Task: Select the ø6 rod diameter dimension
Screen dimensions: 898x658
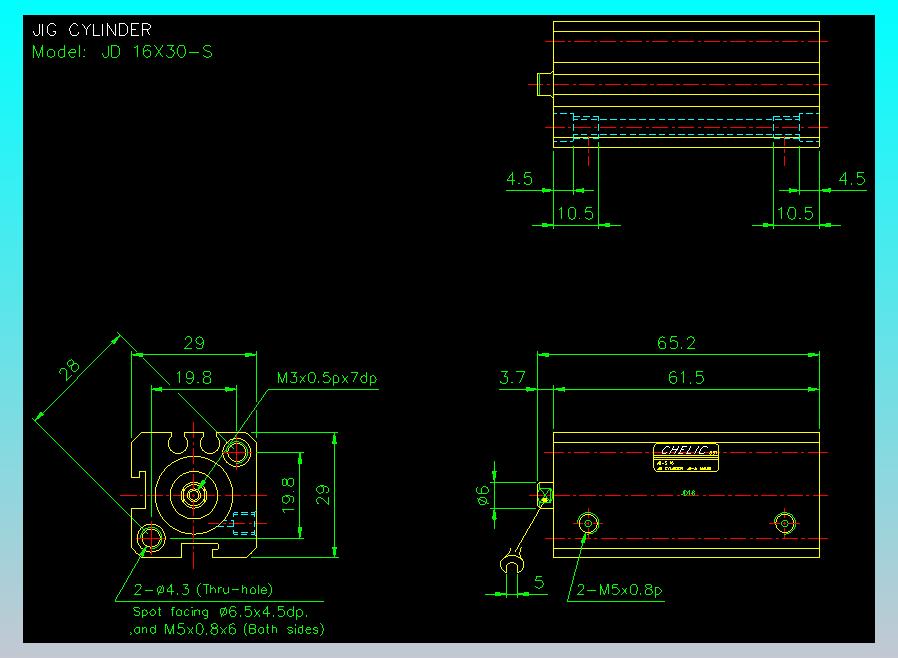Action: pyautogui.click(x=484, y=495)
